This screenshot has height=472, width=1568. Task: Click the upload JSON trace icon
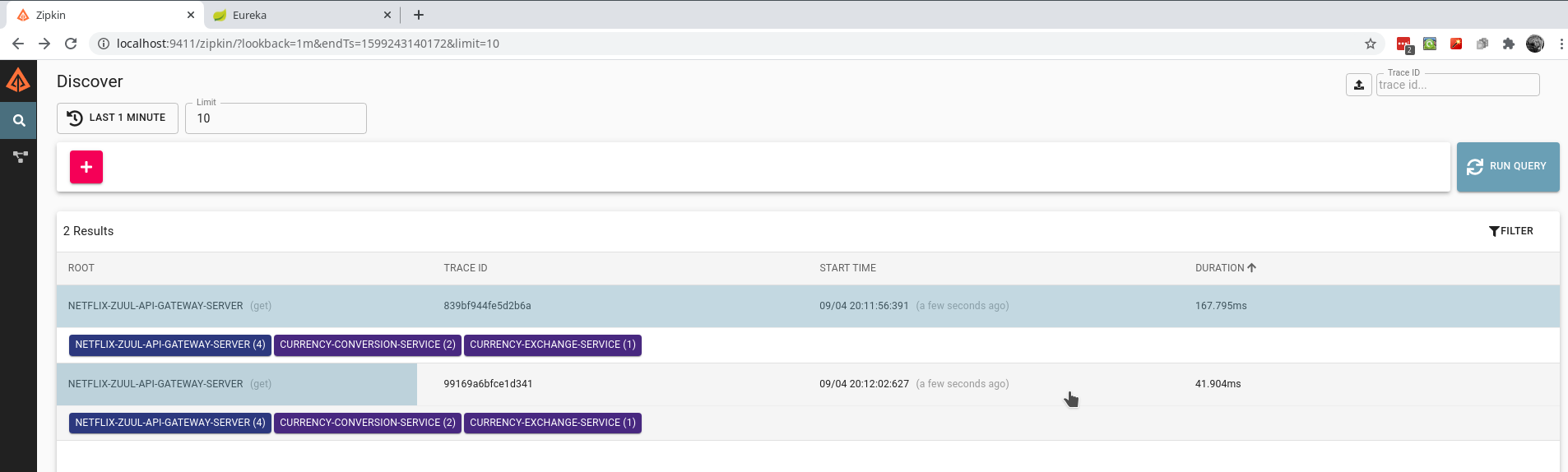(x=1358, y=85)
